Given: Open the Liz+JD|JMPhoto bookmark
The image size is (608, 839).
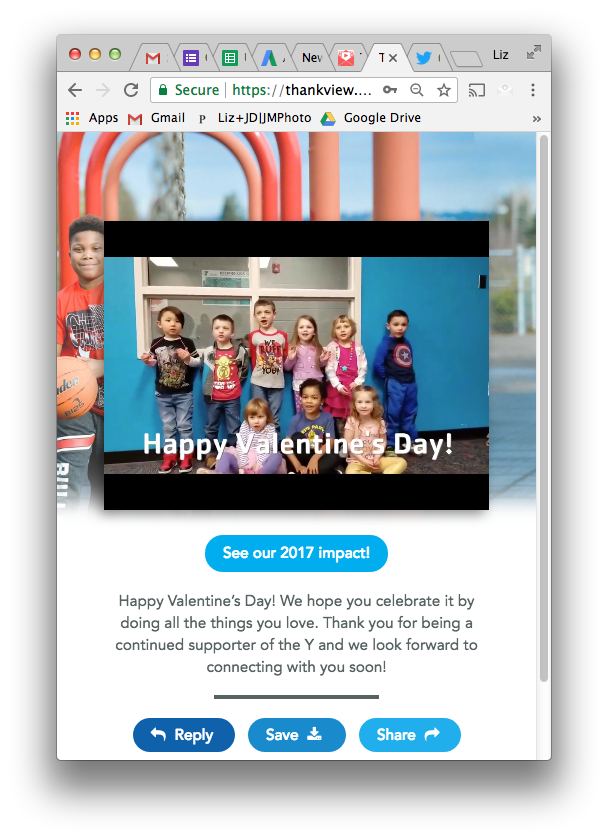Looking at the screenshot, I should coord(255,118).
